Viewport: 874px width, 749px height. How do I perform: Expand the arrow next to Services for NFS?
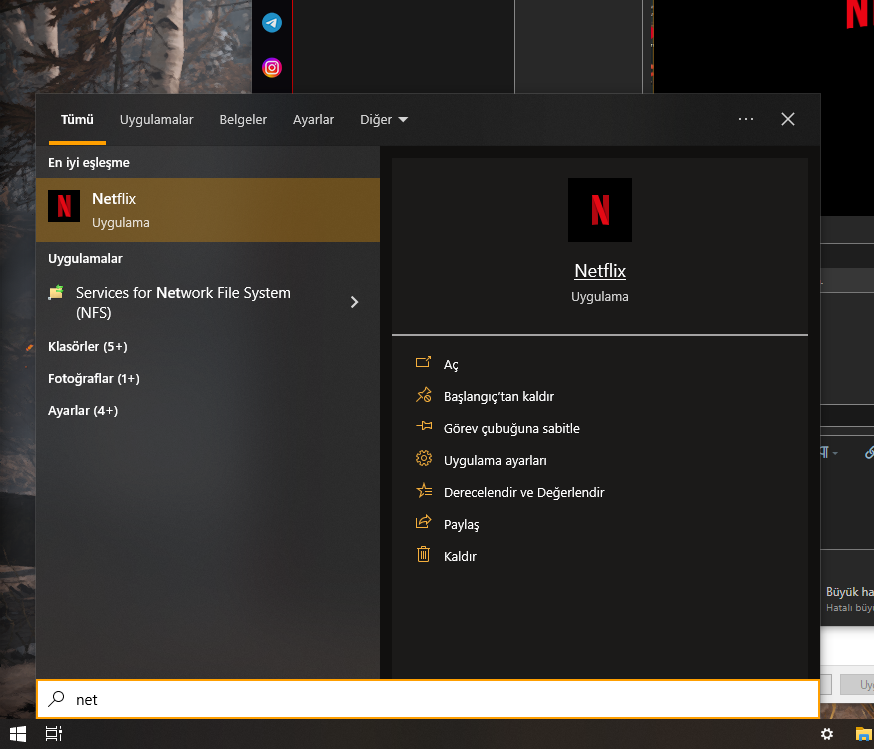pos(355,302)
